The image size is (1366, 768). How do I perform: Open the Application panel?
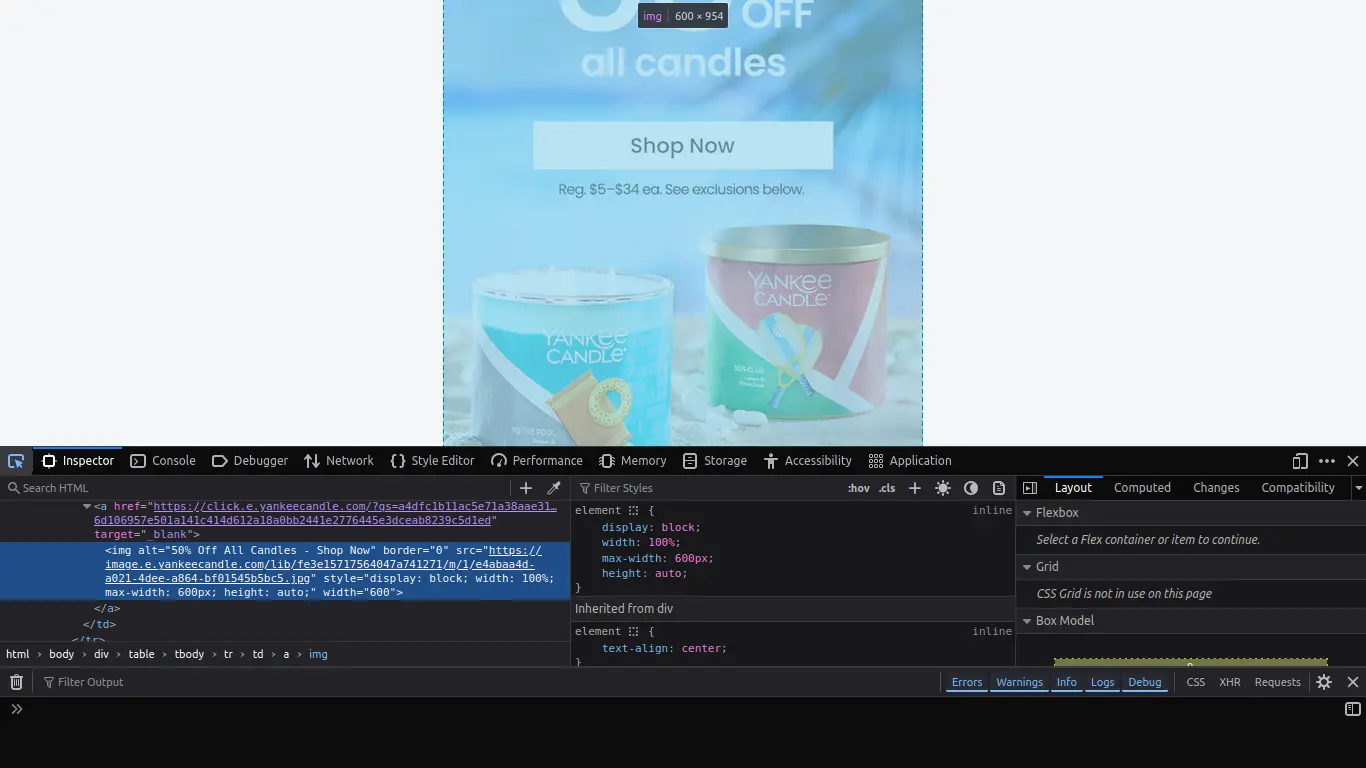(910, 461)
